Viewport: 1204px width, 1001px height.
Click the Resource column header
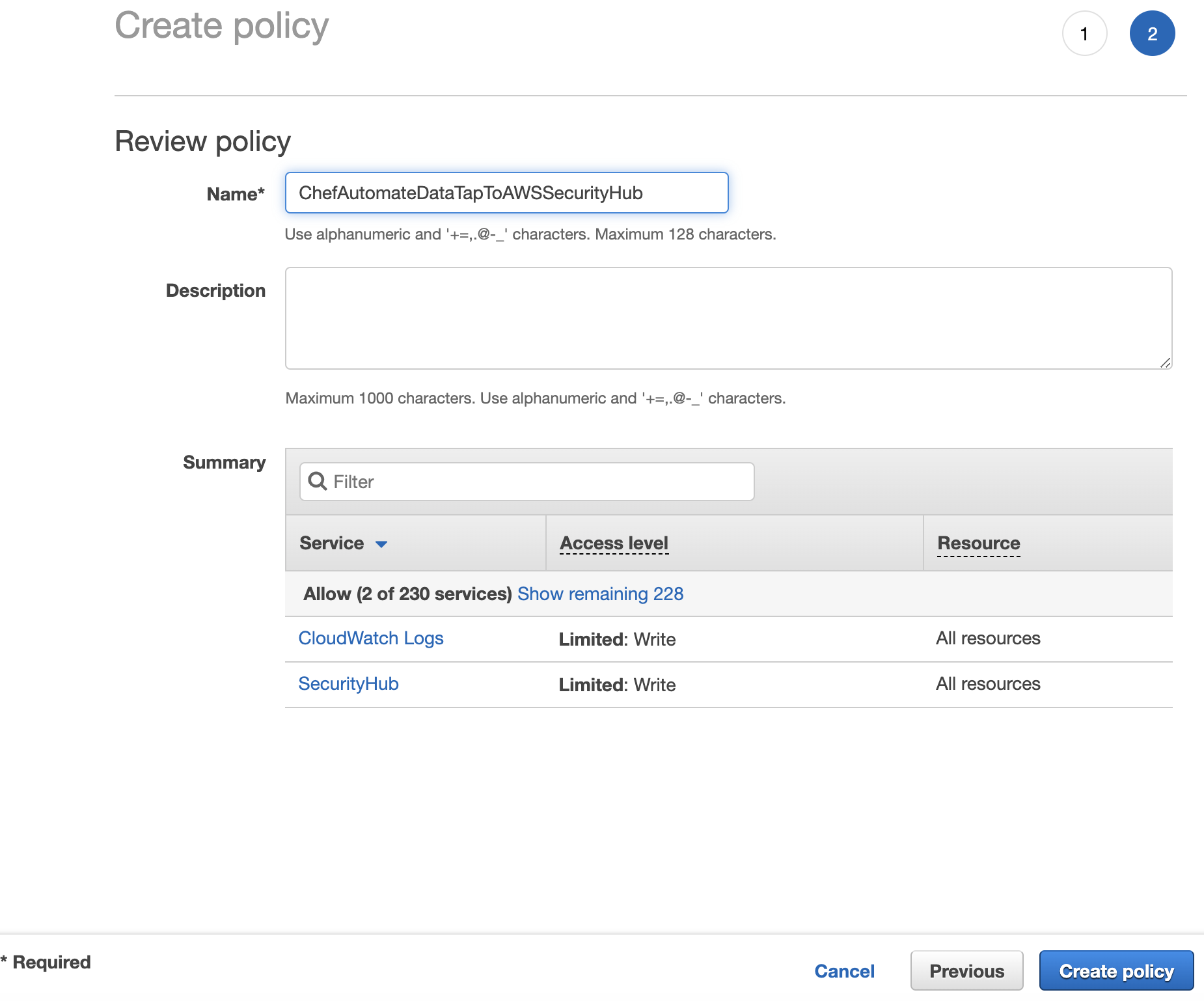coord(978,543)
